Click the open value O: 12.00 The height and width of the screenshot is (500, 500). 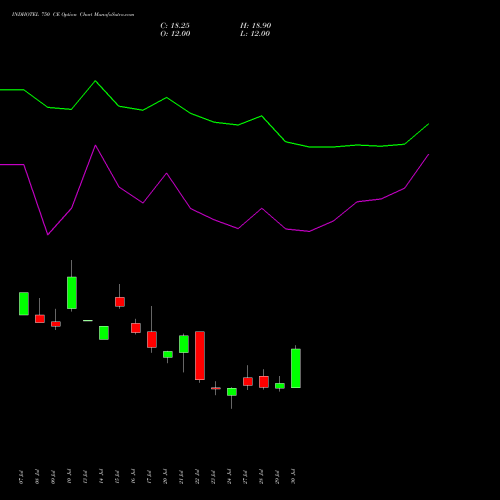[x=175, y=34]
